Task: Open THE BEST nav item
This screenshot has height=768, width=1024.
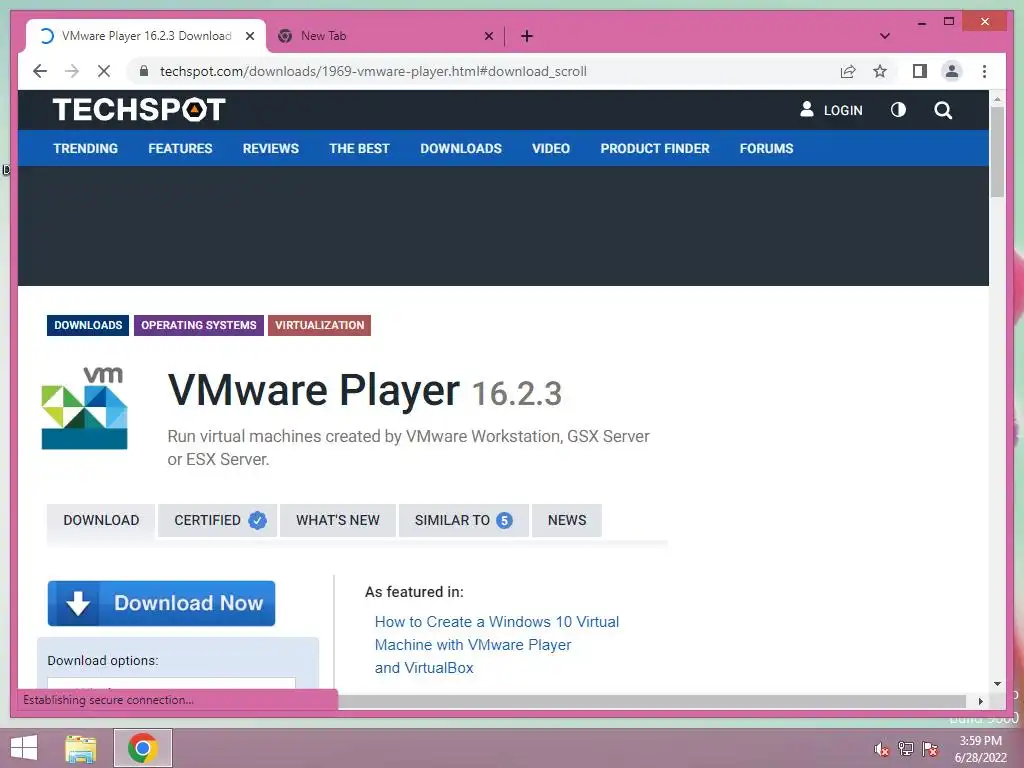Action: pos(359,148)
